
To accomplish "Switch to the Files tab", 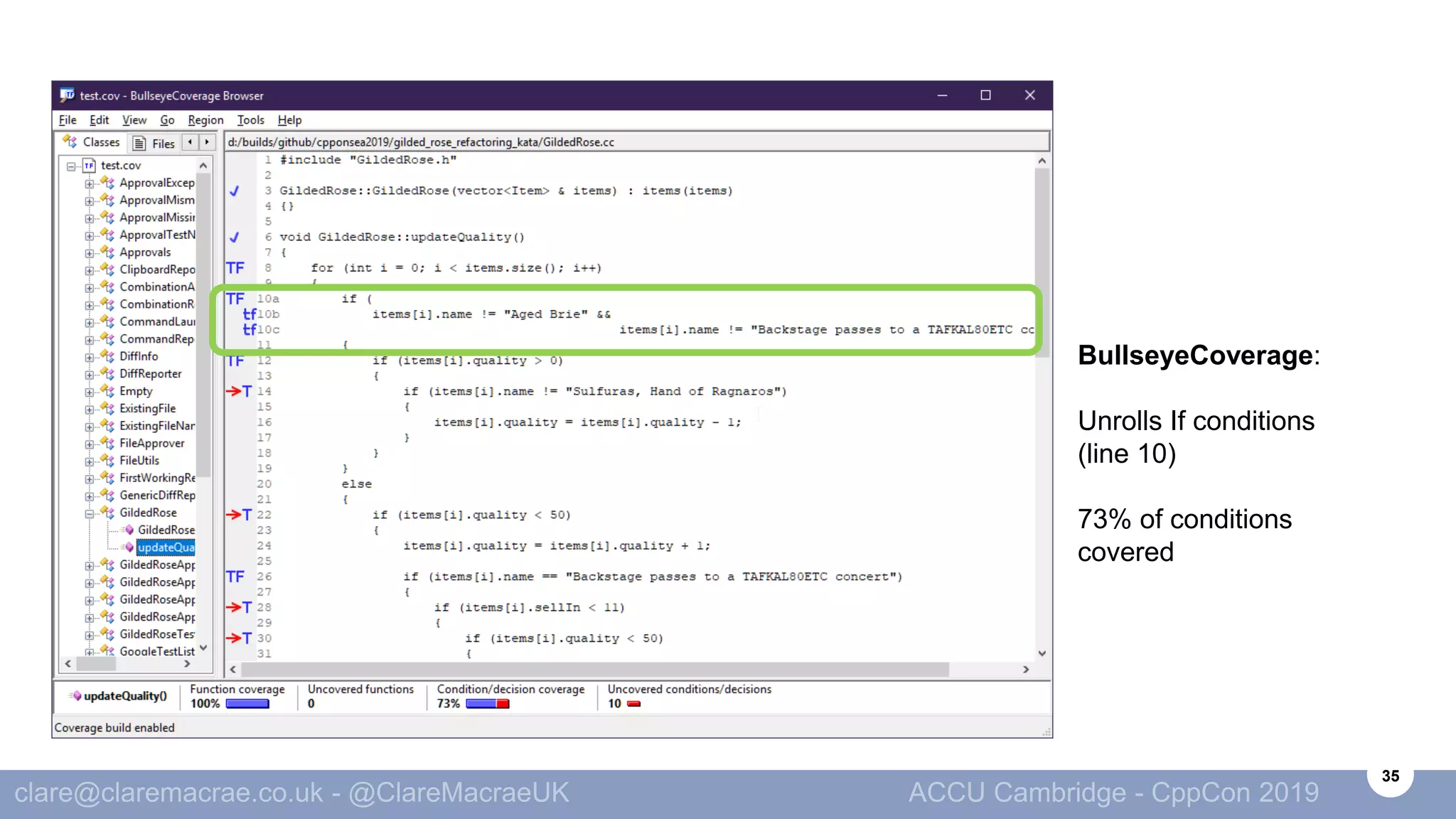I will point(154,144).
